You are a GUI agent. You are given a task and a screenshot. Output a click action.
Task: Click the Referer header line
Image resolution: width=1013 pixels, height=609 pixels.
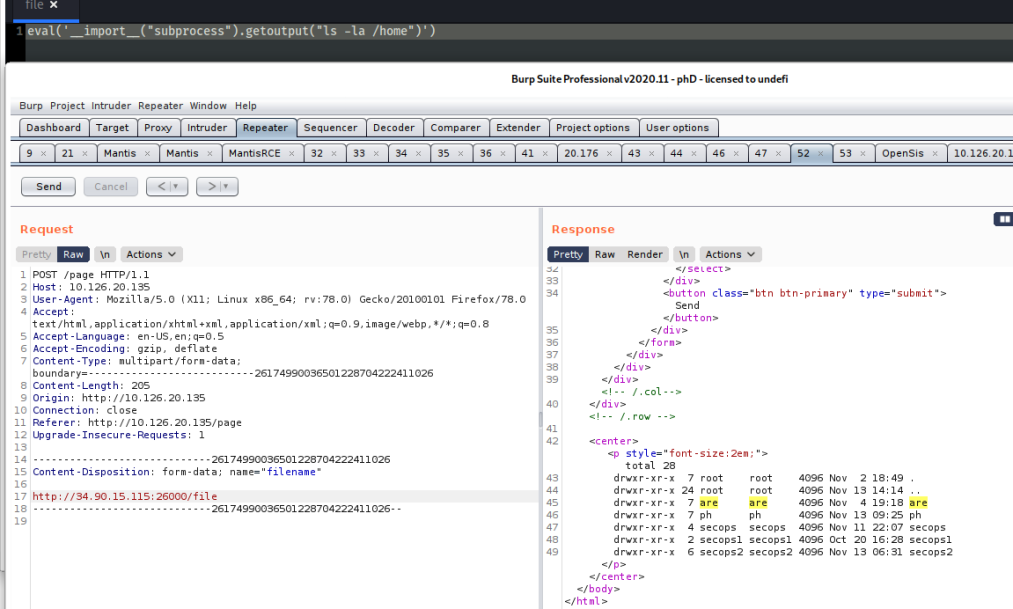(137, 423)
